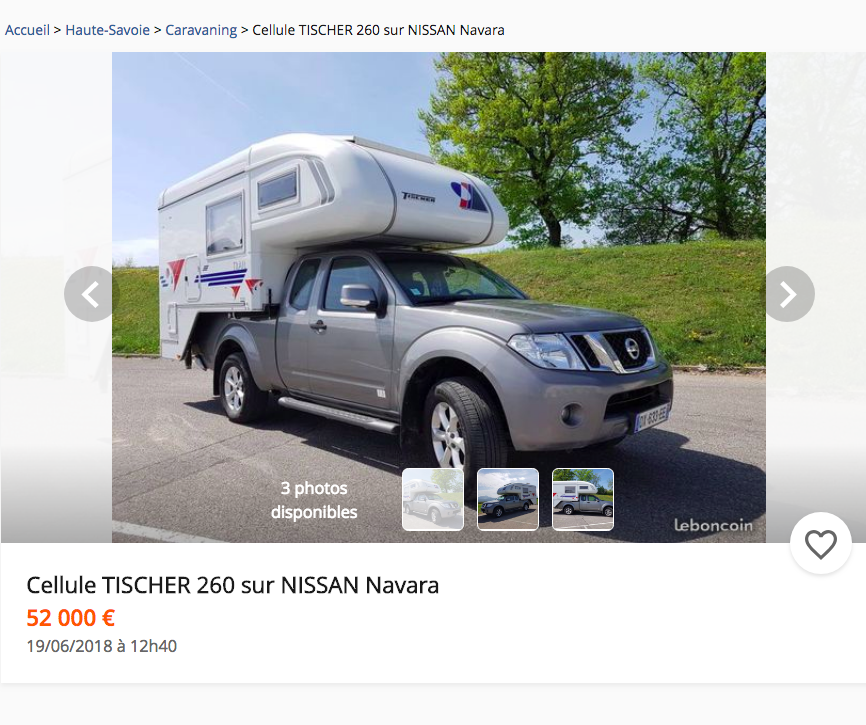Select the first faded front-view thumbnail

pos(432,499)
